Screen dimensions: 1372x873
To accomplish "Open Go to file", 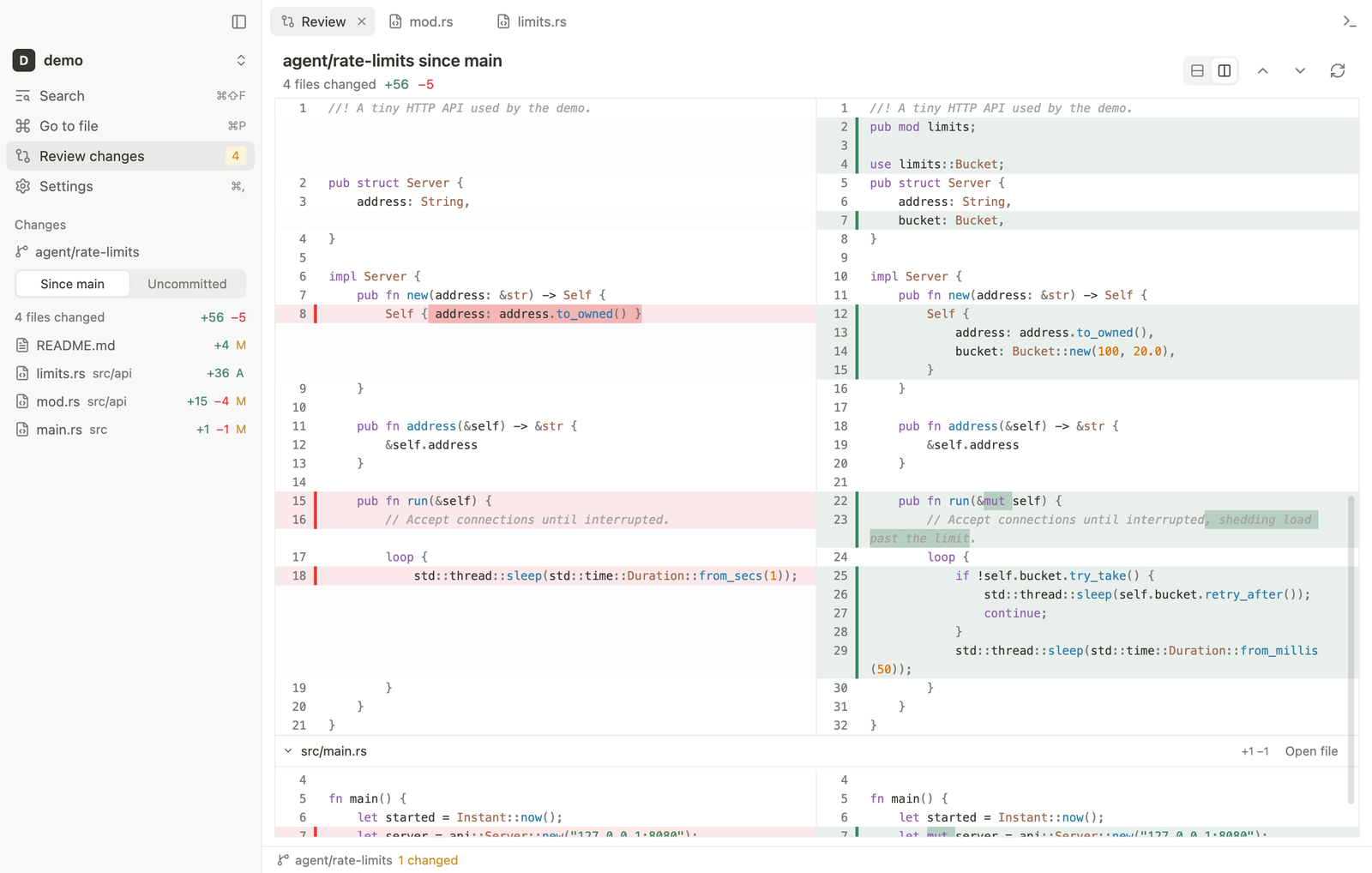I will (x=130, y=126).
